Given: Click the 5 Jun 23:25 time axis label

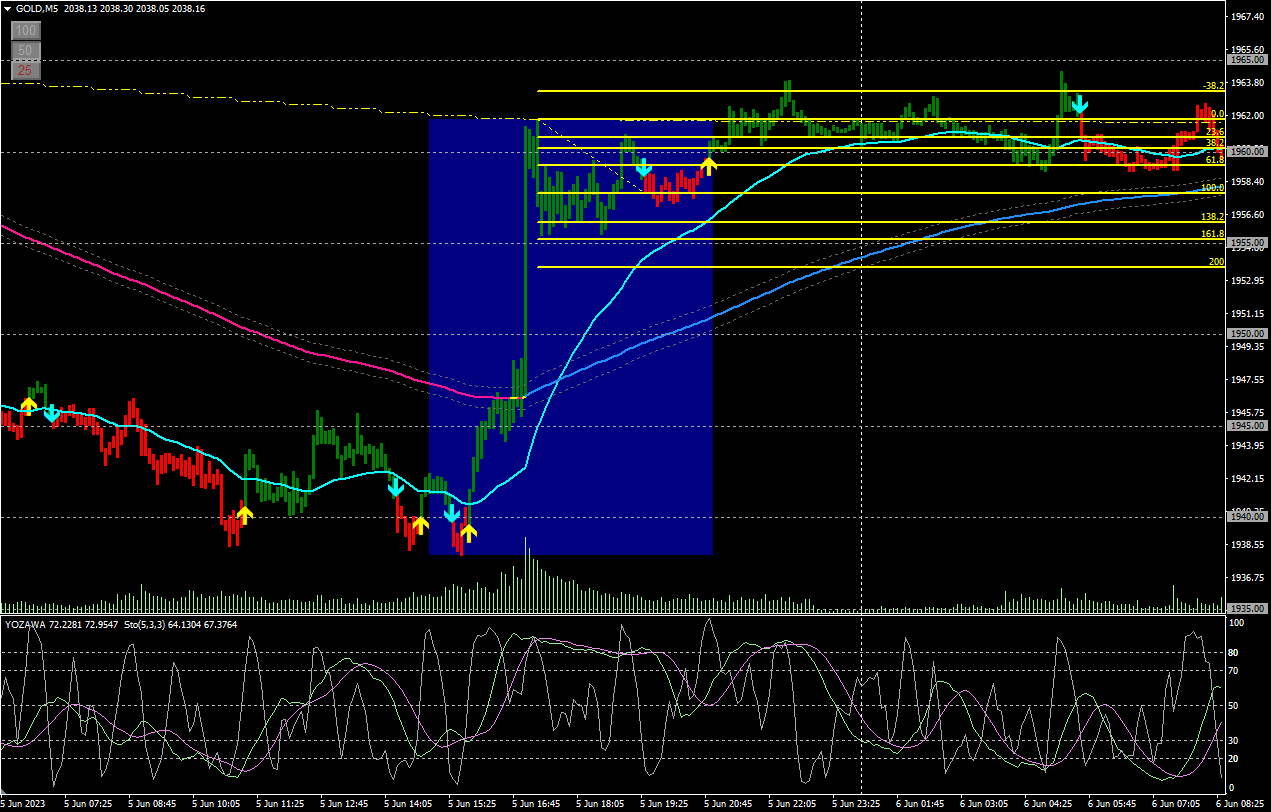Looking at the screenshot, I should 857,803.
